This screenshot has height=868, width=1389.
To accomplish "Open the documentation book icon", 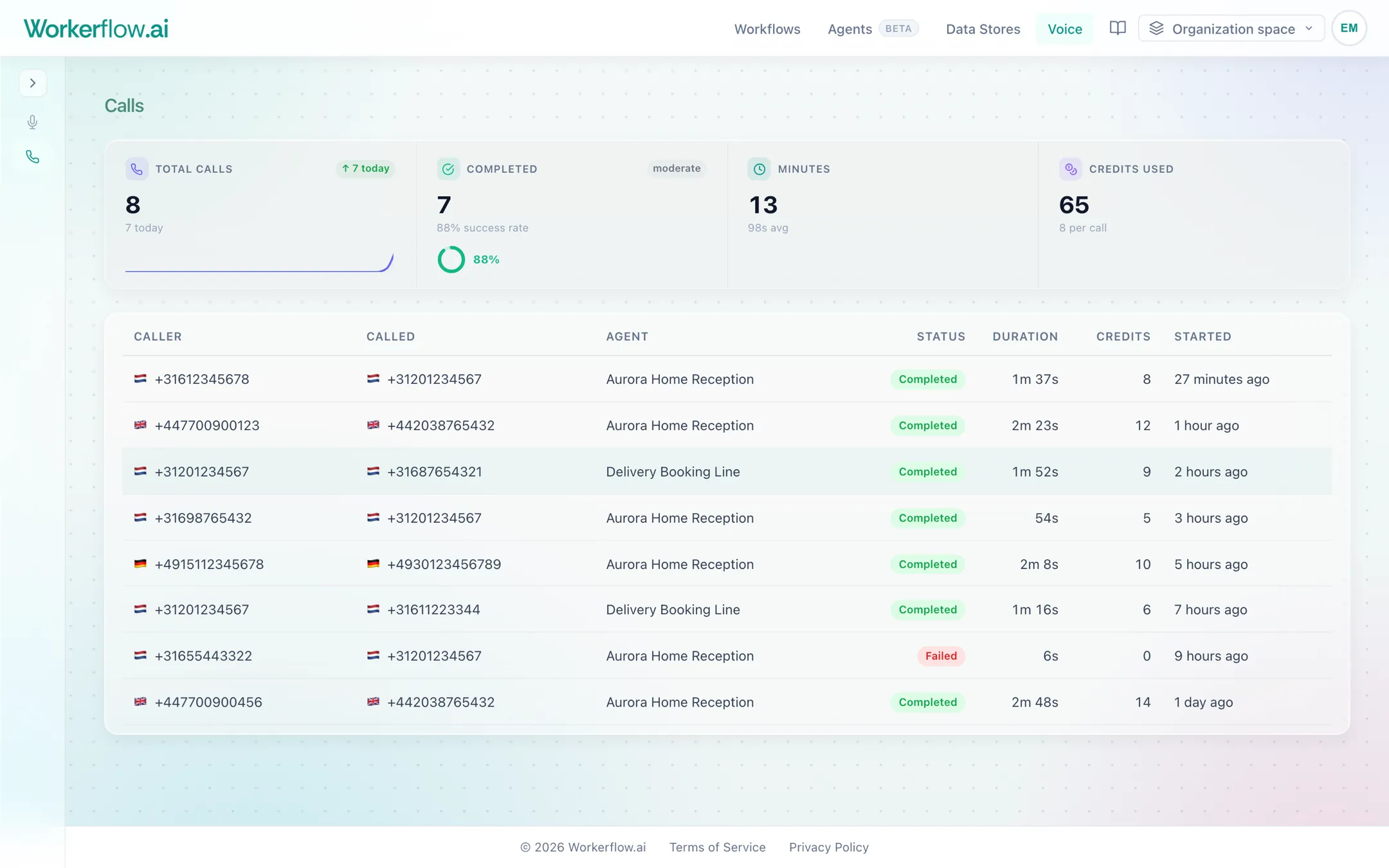I will tap(1118, 28).
